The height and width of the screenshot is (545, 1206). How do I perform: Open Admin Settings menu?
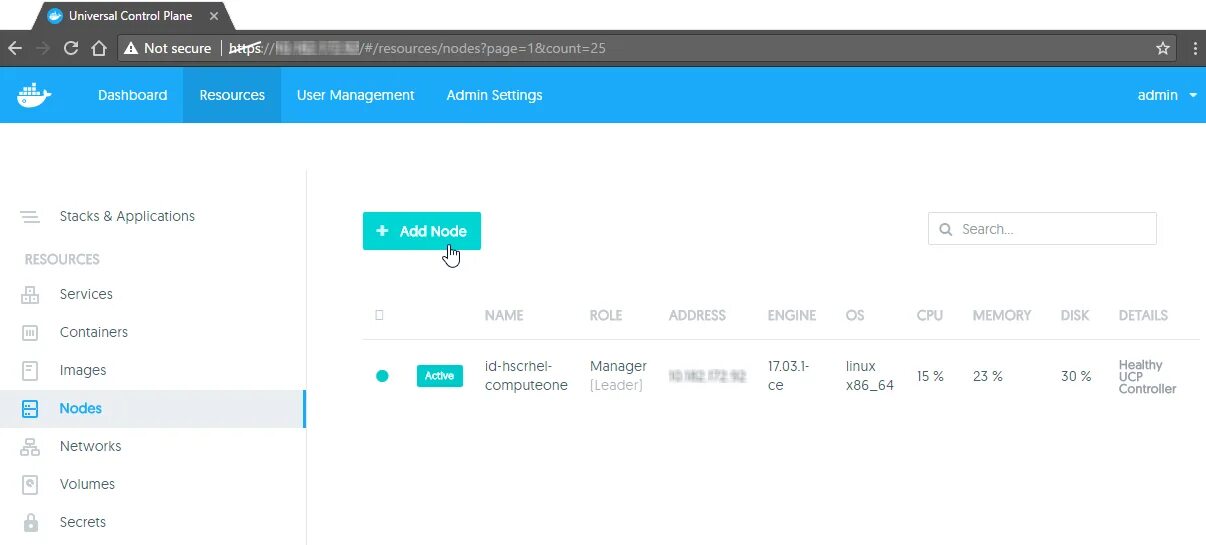pos(495,95)
